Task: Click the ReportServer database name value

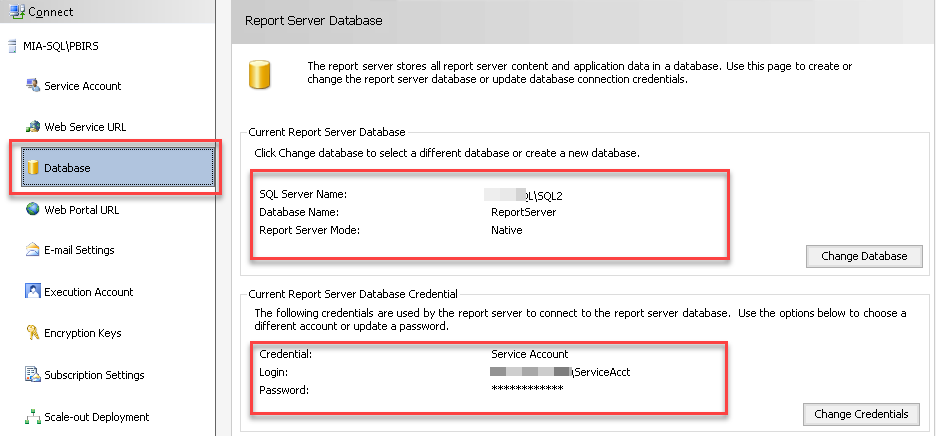Action: 523,212
